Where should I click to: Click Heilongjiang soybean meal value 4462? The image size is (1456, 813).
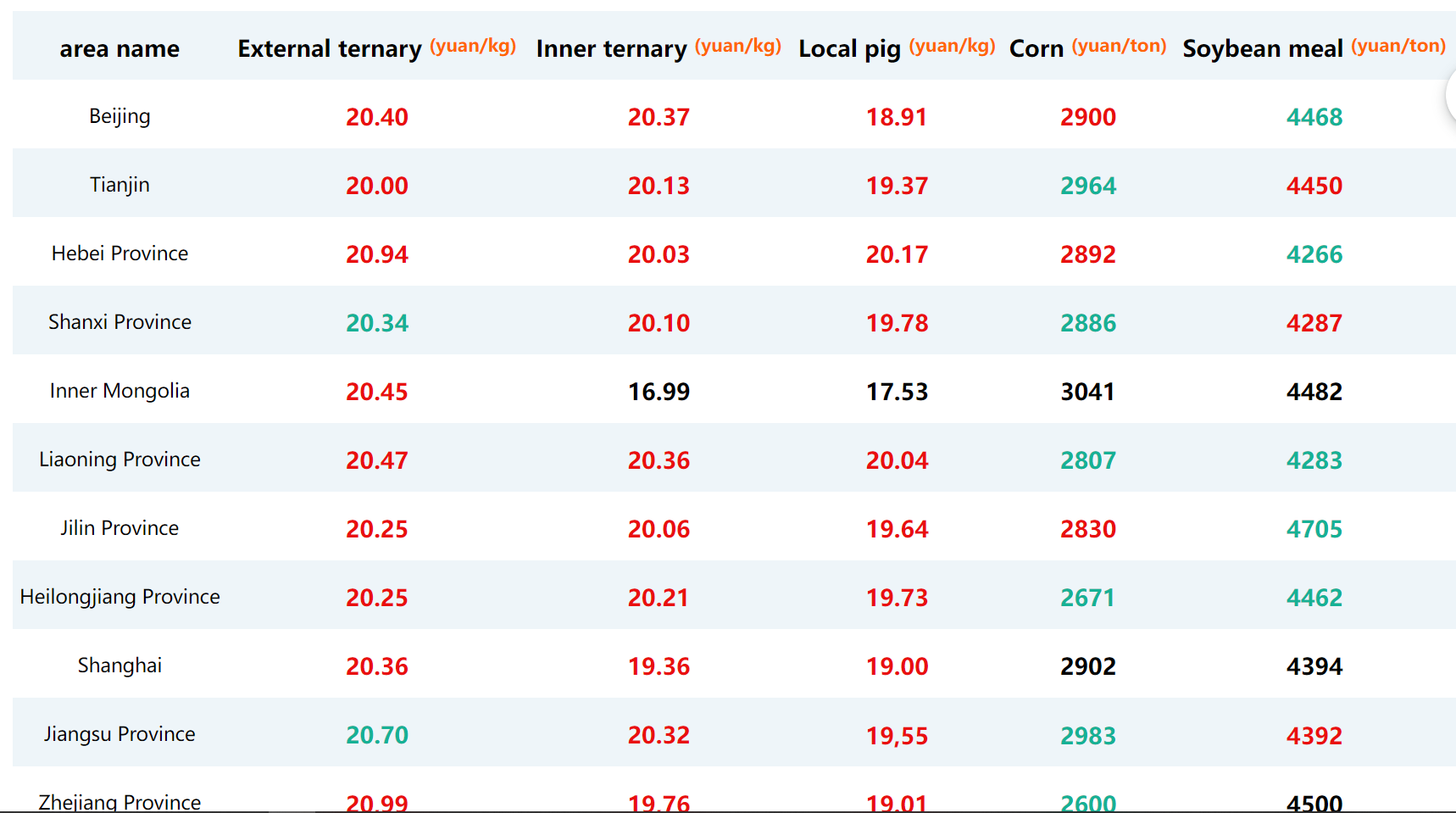click(x=1314, y=598)
